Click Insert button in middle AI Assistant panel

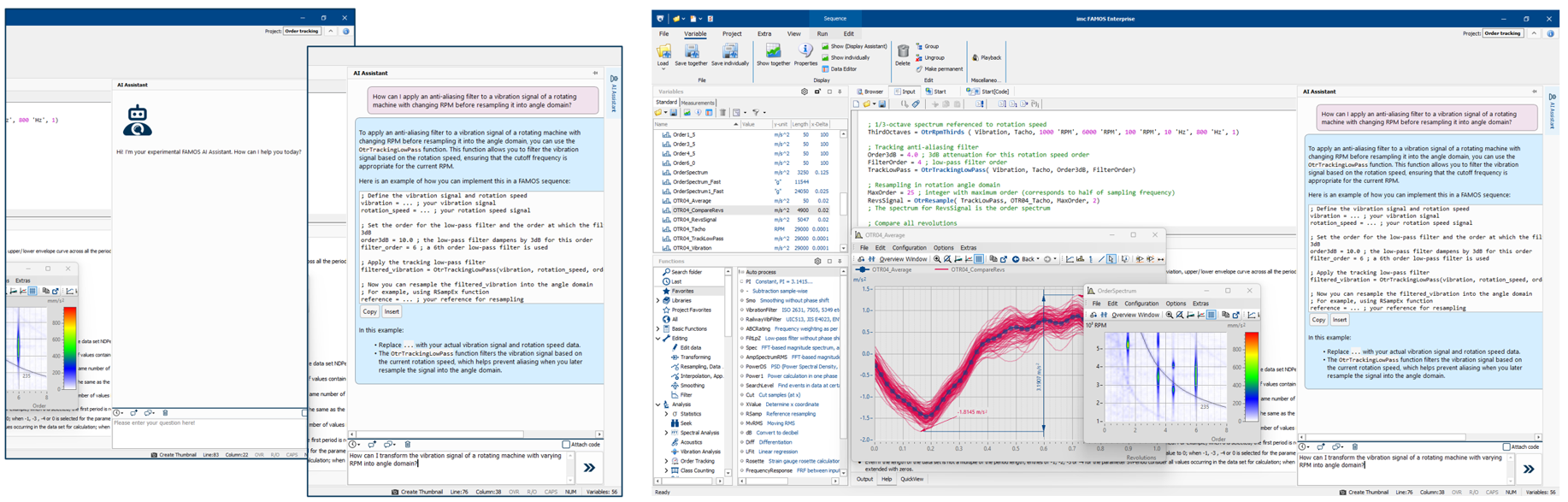[x=392, y=312]
